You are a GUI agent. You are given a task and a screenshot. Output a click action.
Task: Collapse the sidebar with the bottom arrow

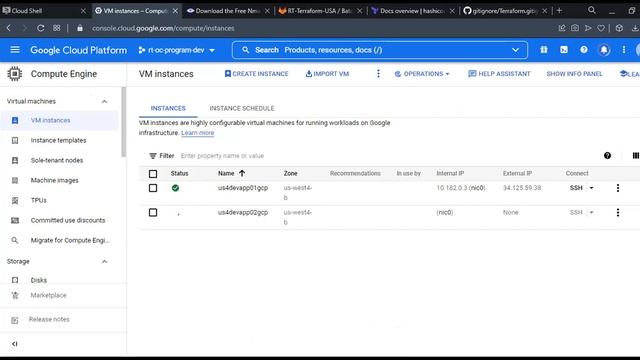15,344
